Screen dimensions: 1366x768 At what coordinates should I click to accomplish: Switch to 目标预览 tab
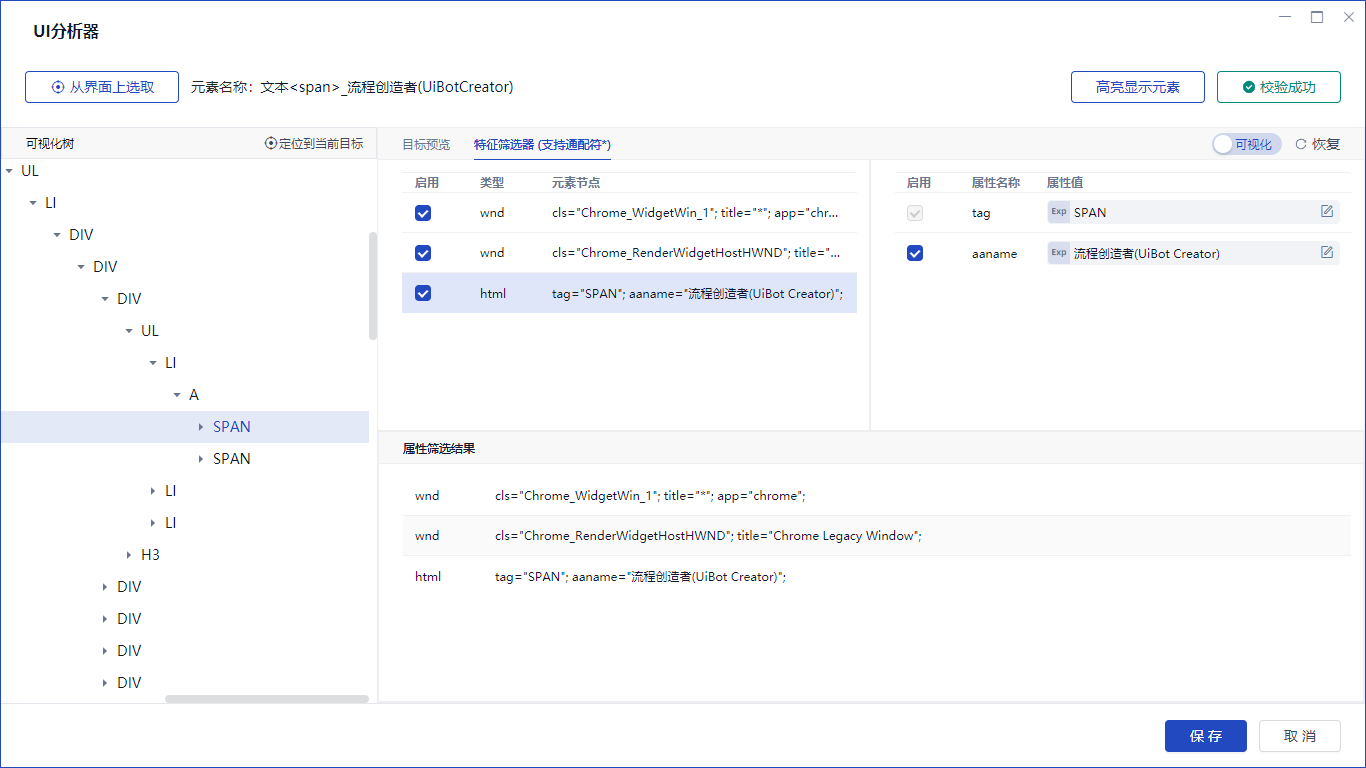click(426, 144)
